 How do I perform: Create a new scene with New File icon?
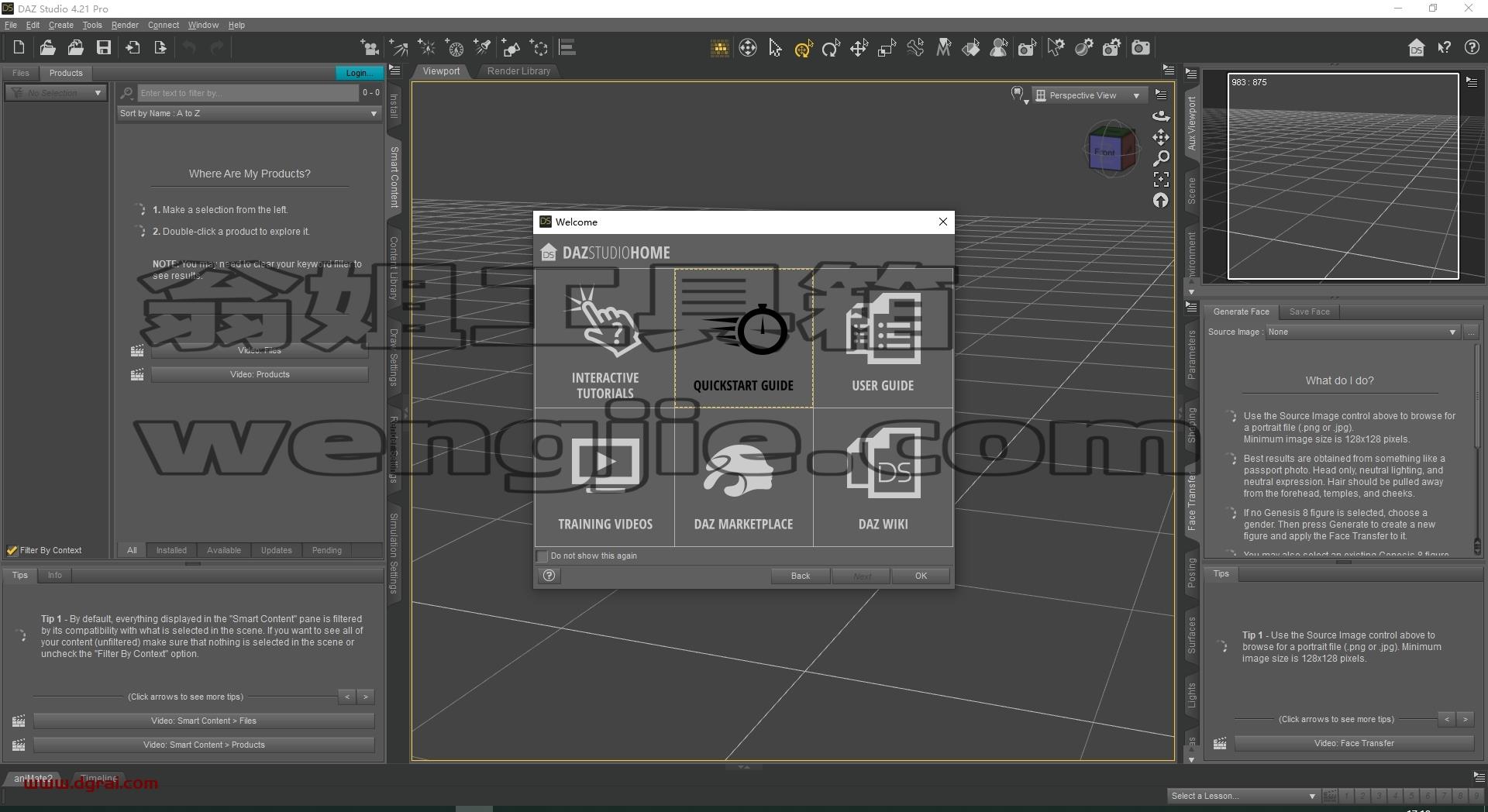coord(19,48)
